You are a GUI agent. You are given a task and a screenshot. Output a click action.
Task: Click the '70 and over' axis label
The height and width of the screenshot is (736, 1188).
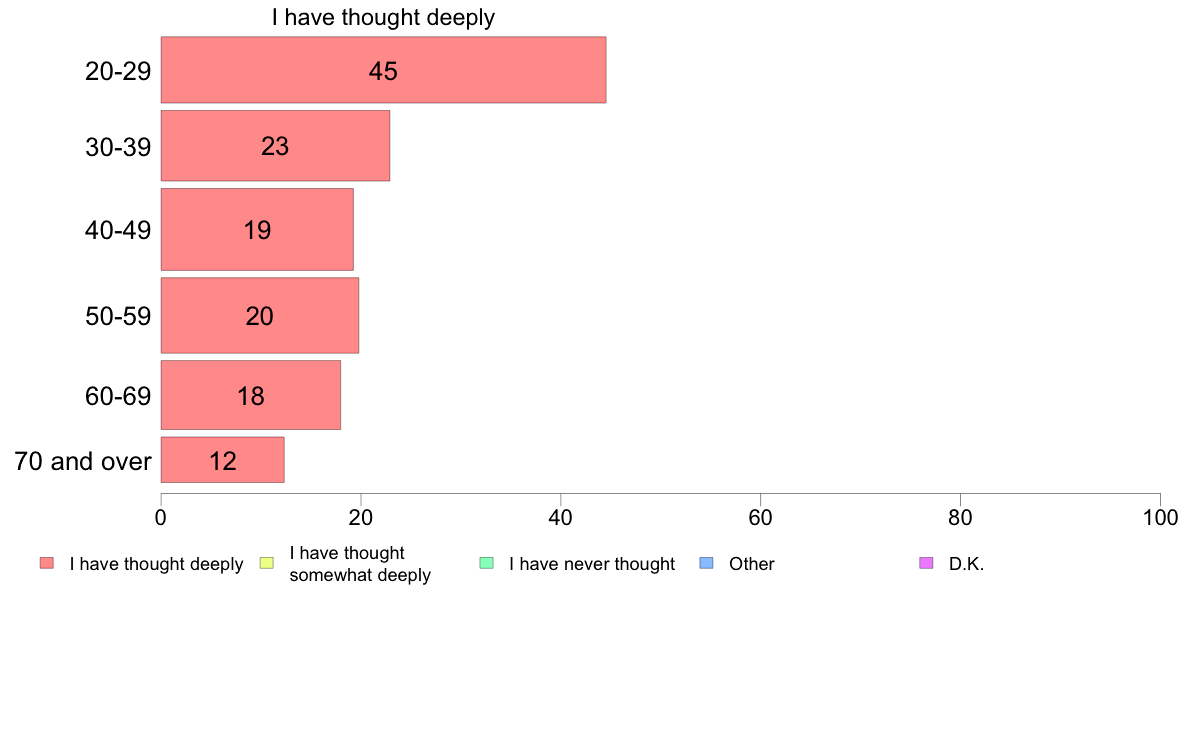(x=83, y=461)
